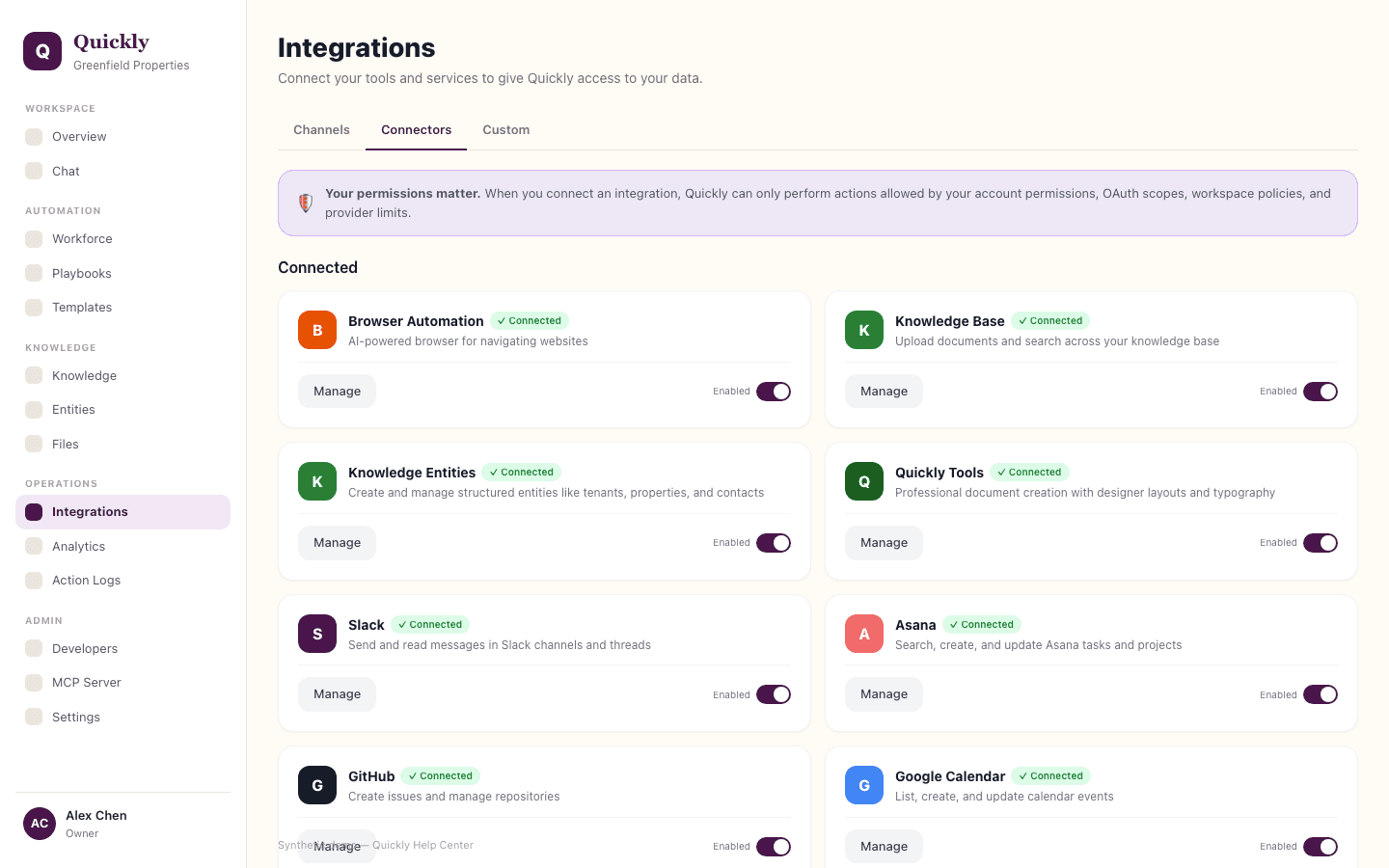Open Action Logs in the sidebar
The width and height of the screenshot is (1389, 868).
coord(123,581)
